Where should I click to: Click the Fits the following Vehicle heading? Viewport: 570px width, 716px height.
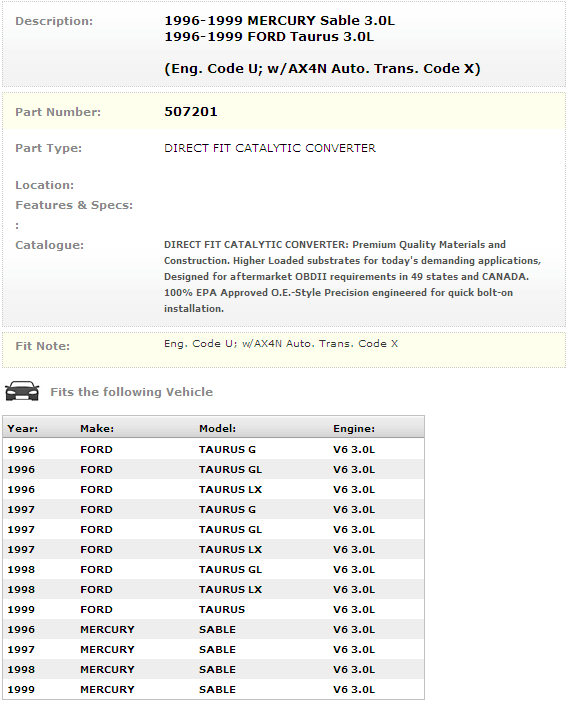pyautogui.click(x=132, y=392)
